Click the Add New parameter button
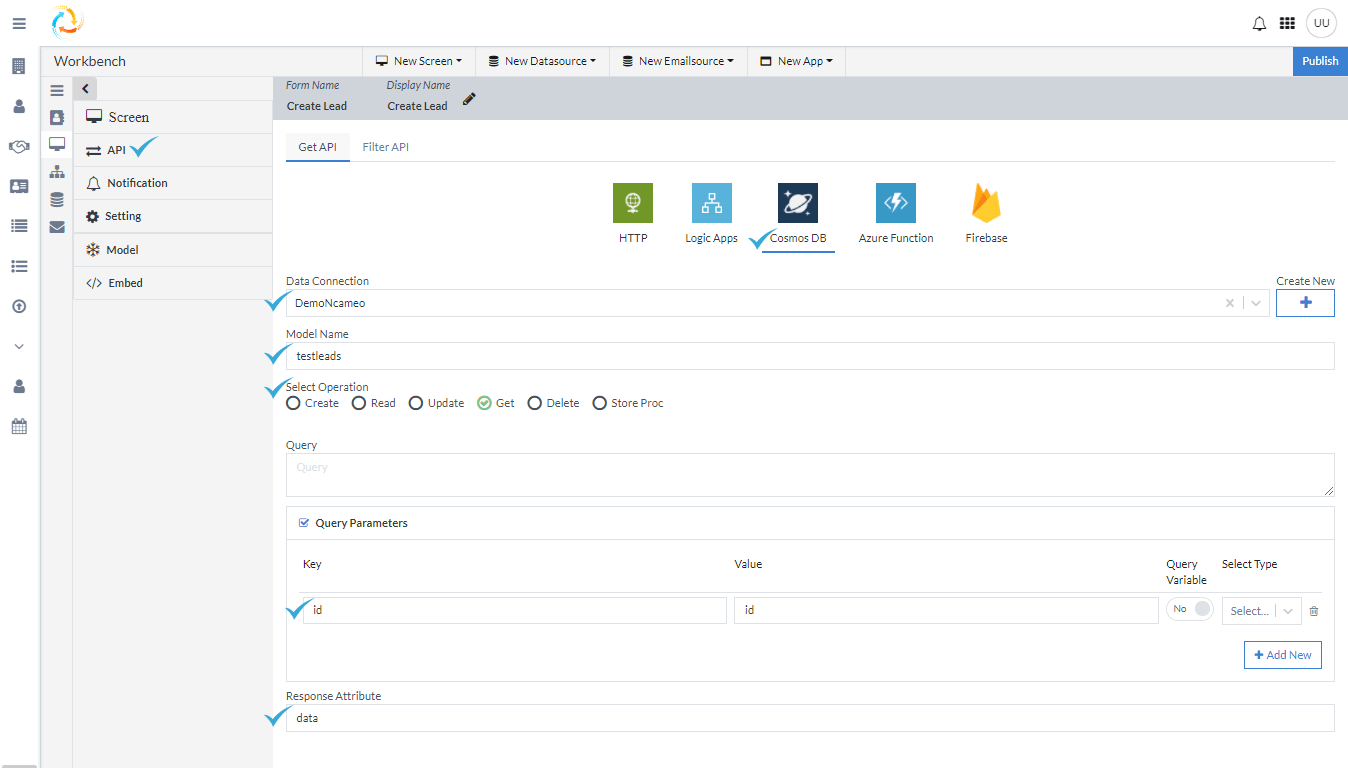The image size is (1348, 768). (1283, 655)
